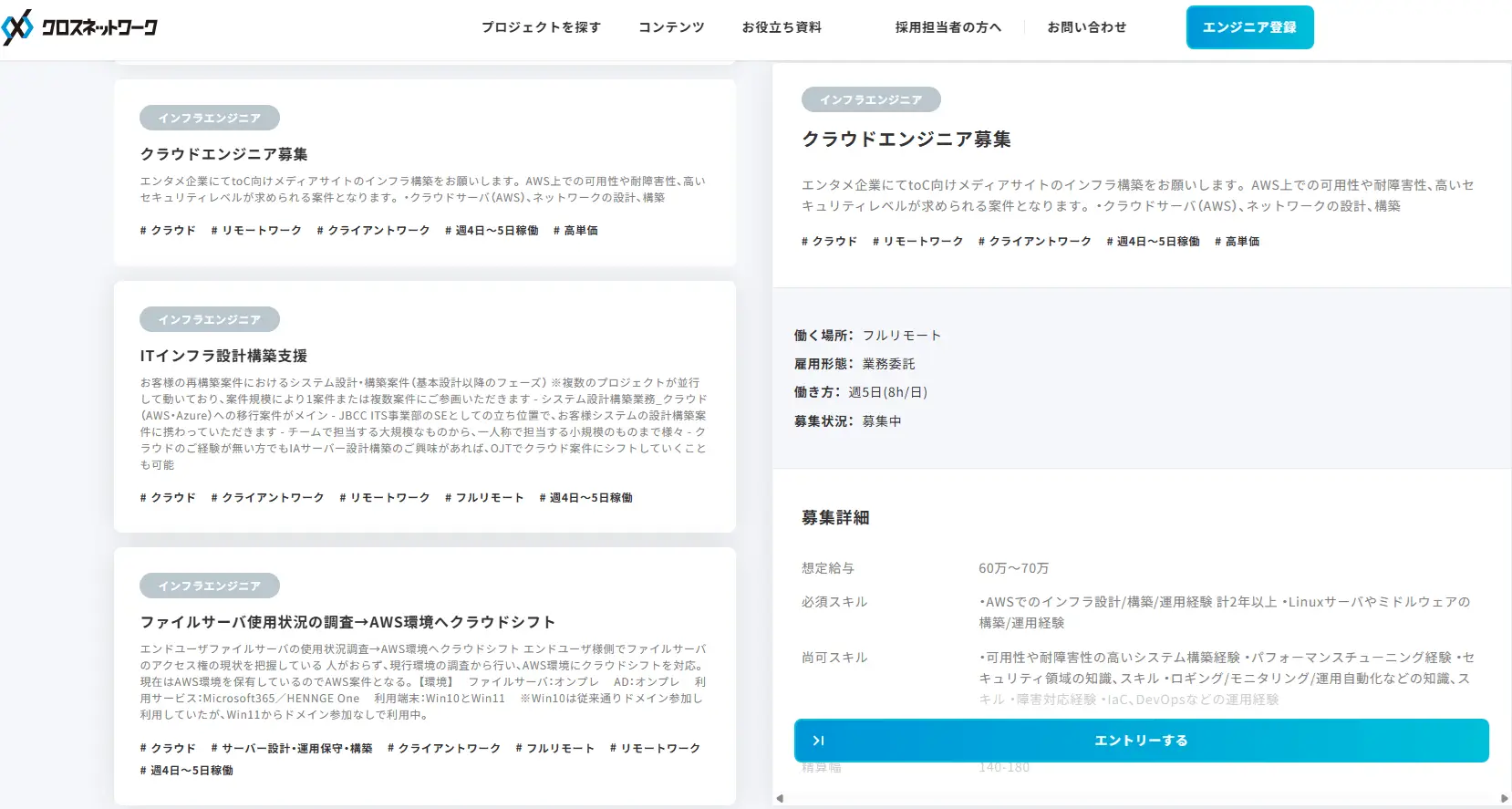Image resolution: width=1512 pixels, height=809 pixels.
Task: Open the プロジェクトを探す menu
Action: pos(542,27)
